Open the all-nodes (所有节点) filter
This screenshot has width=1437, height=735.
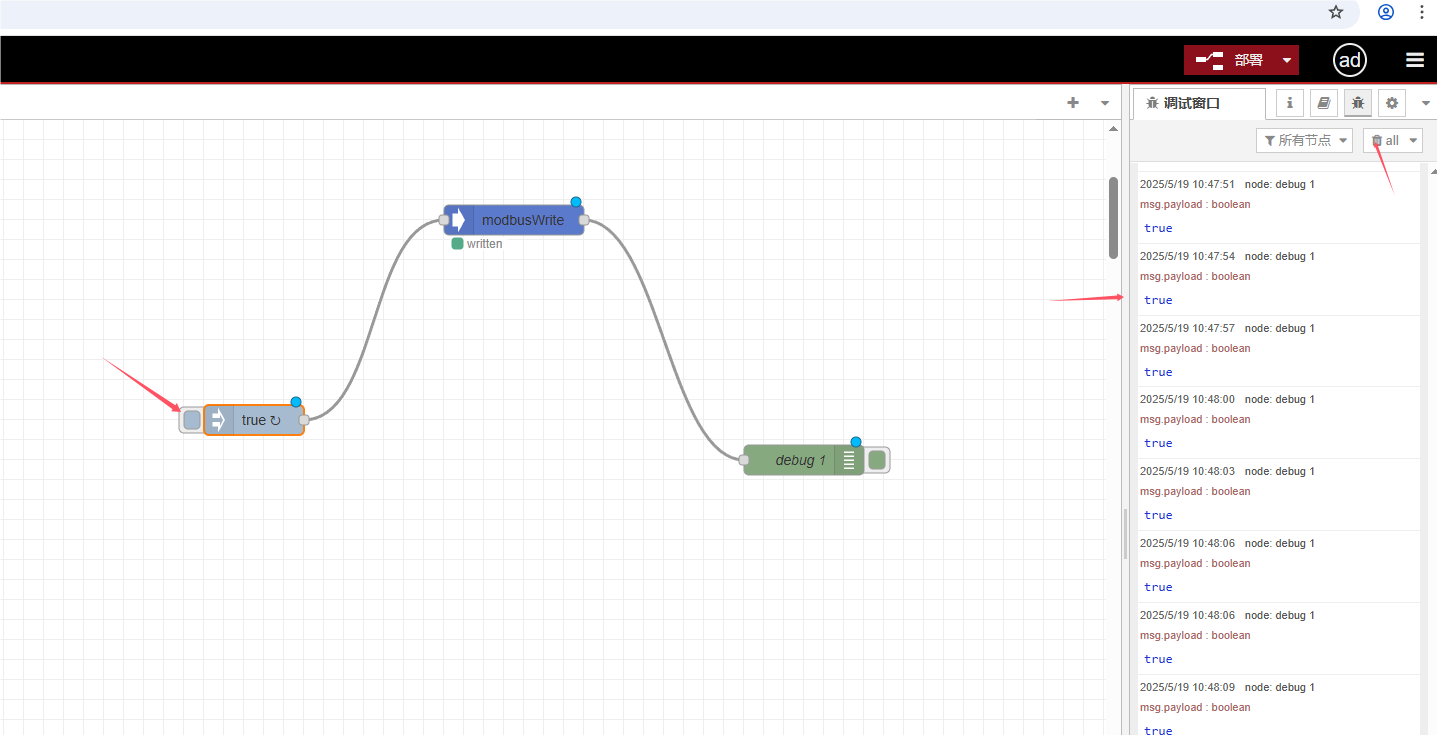point(1304,140)
